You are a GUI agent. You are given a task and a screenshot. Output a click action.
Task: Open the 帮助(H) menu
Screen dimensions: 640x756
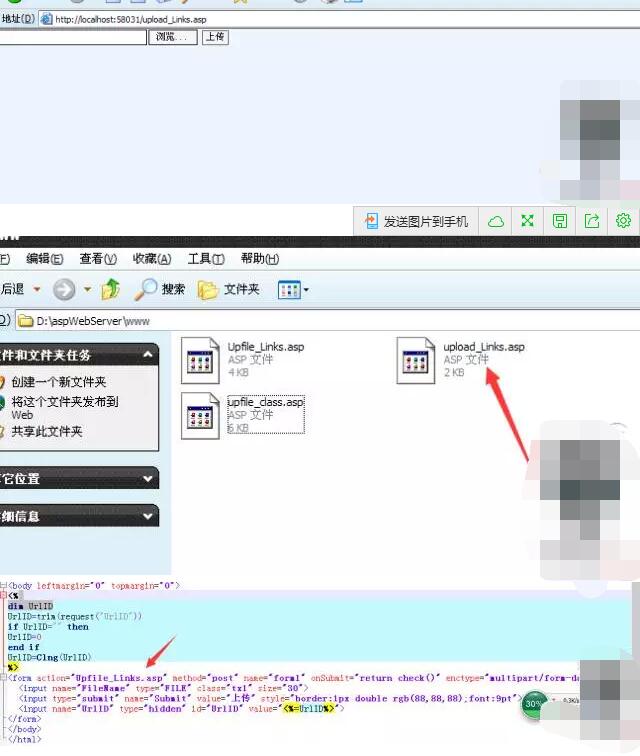coord(260,259)
